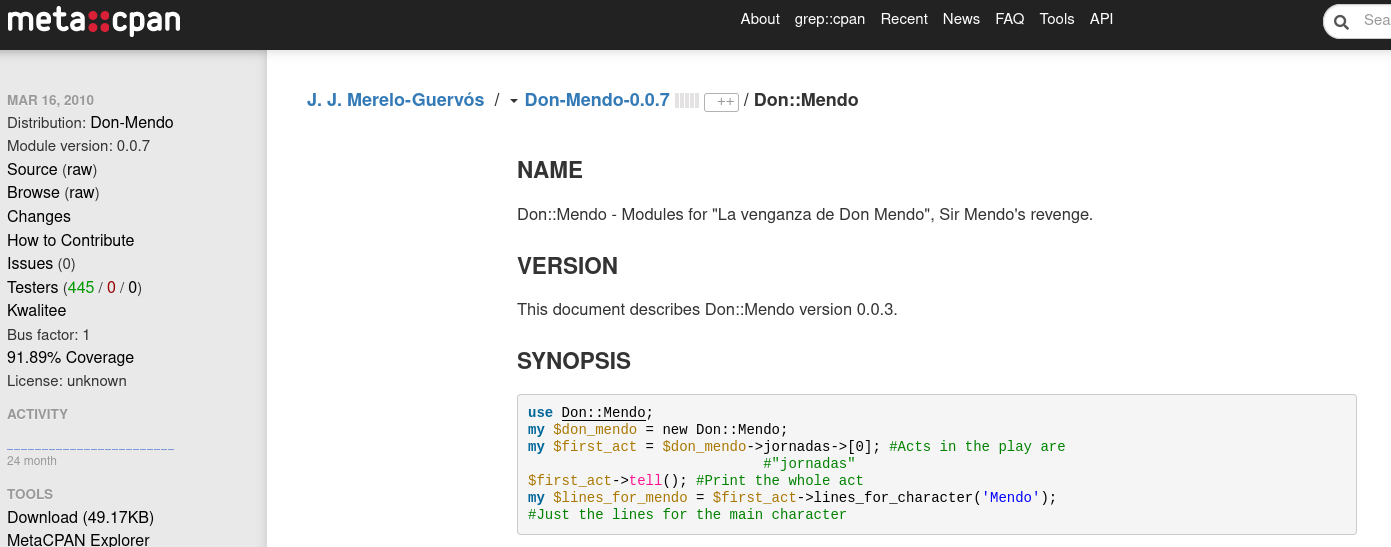Click the MetaCPAN logo

coord(94,21)
